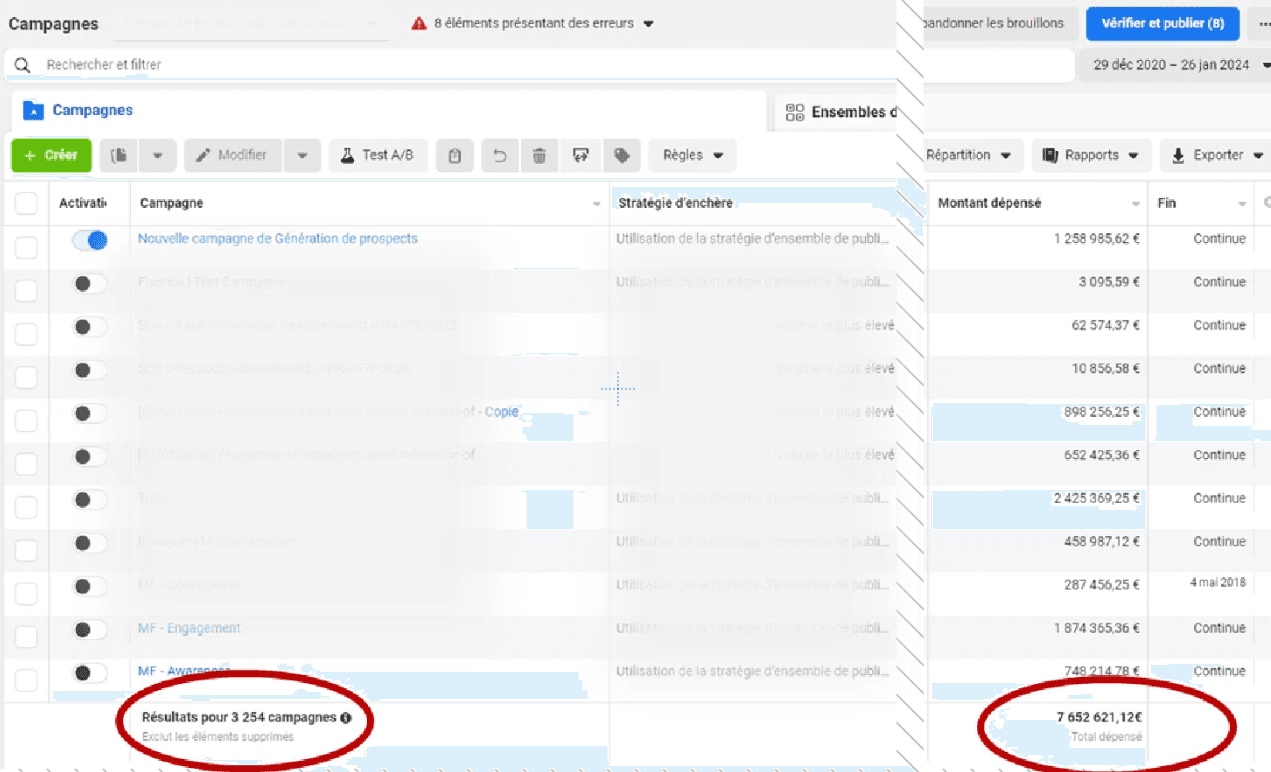The height and width of the screenshot is (772, 1271).
Task: Sort by the Montant dépensé column header
Action: 1038,203
